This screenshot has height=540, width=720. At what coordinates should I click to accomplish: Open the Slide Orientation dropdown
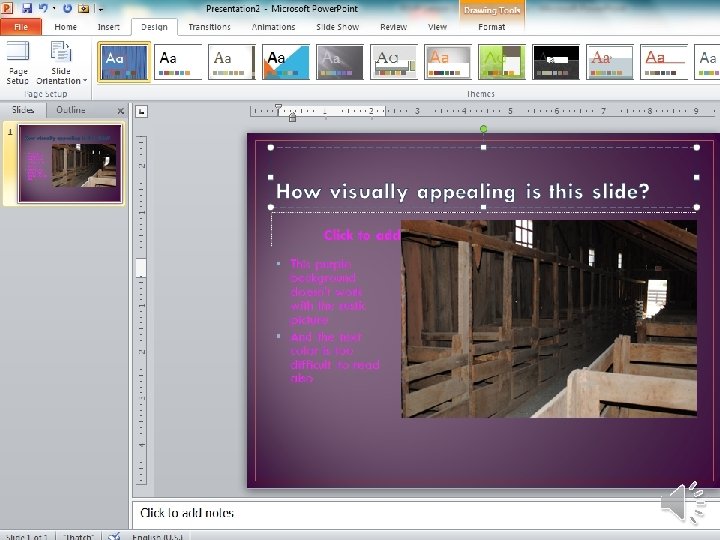(61, 64)
